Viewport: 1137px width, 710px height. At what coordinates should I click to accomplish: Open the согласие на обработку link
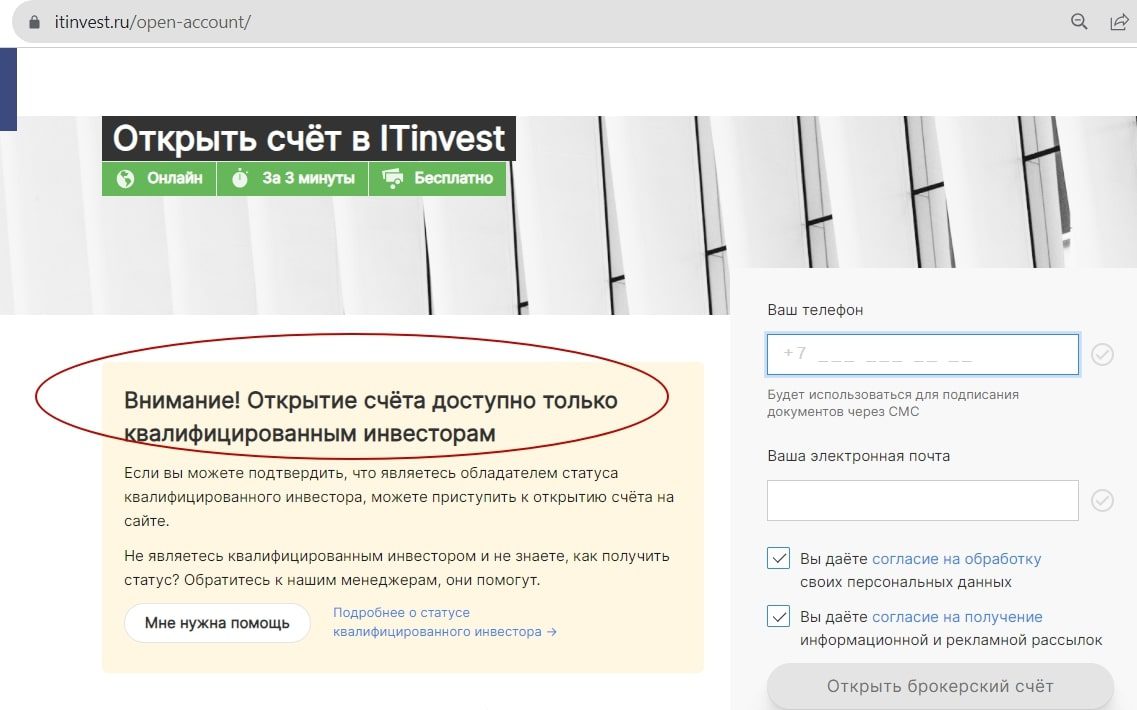tap(956, 559)
